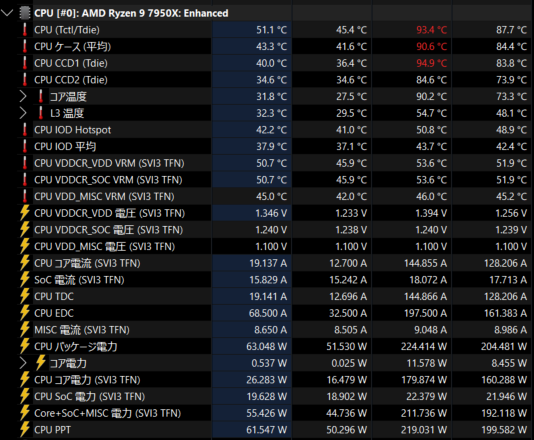This screenshot has width=534, height=440.
Task: Click the 87.7 °C average Tctl/Tdie value
Action: click(511, 30)
